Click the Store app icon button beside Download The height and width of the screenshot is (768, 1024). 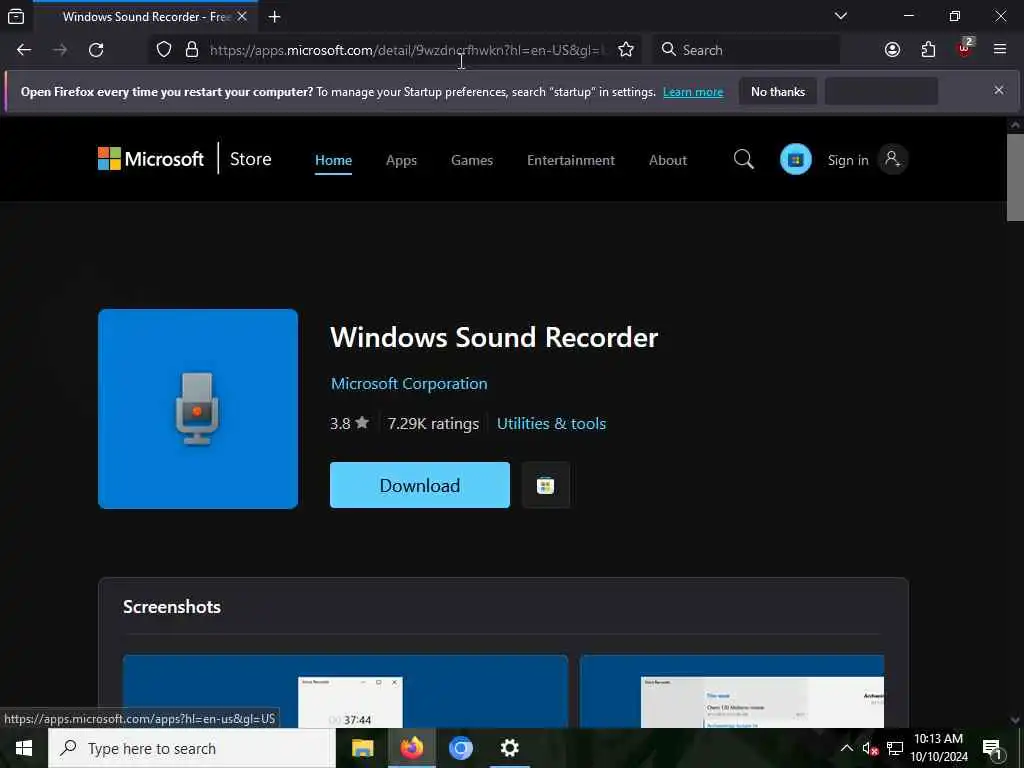pyautogui.click(x=545, y=485)
